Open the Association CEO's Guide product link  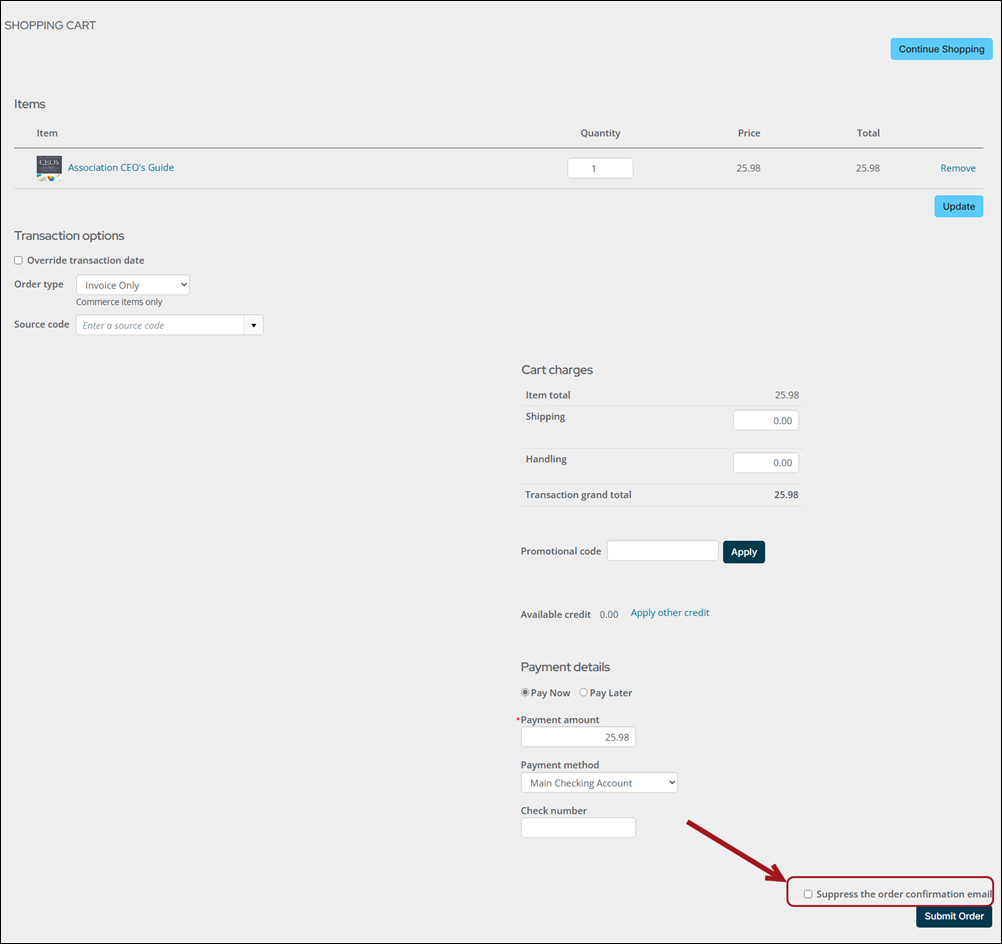click(121, 167)
